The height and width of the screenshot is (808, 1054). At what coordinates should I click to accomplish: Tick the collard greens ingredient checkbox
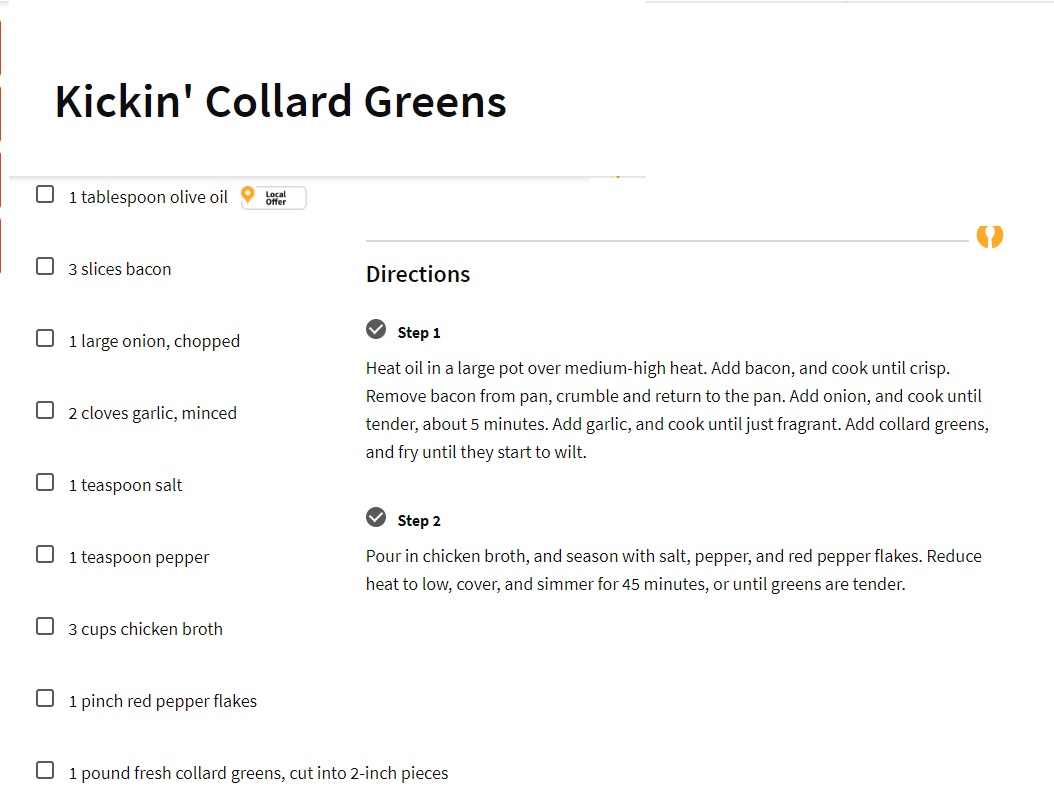pyautogui.click(x=45, y=770)
